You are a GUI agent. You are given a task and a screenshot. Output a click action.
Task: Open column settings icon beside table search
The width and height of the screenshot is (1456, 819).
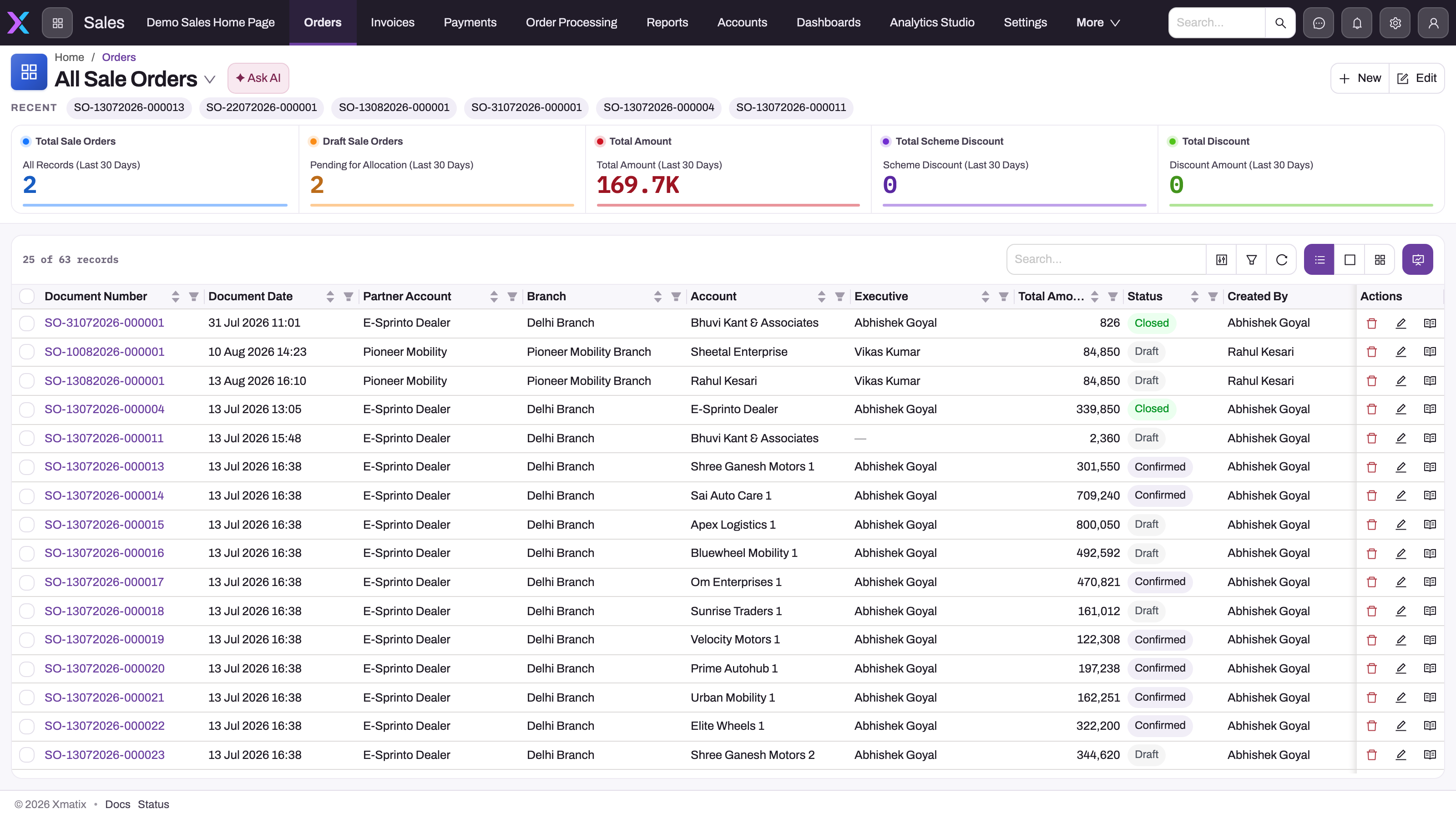tap(1221, 259)
